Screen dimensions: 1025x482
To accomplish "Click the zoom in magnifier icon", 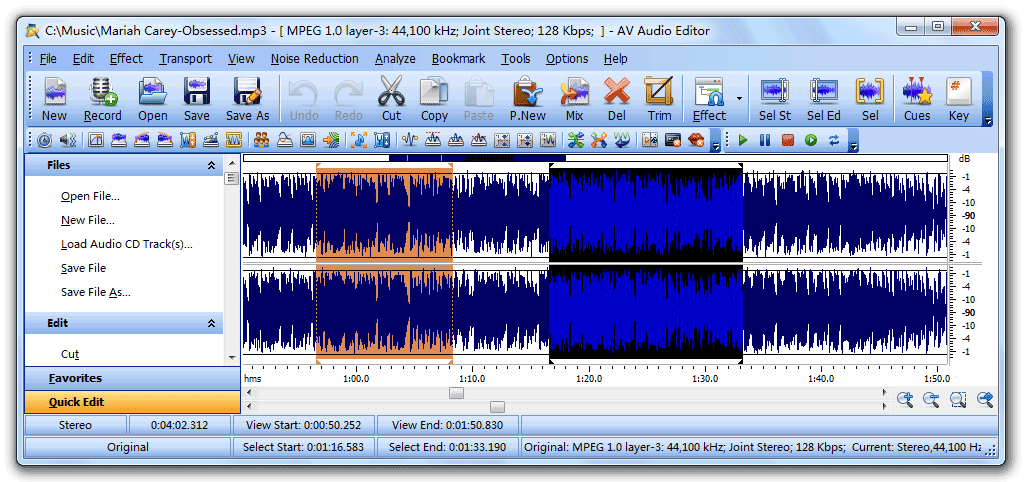I will 905,400.
